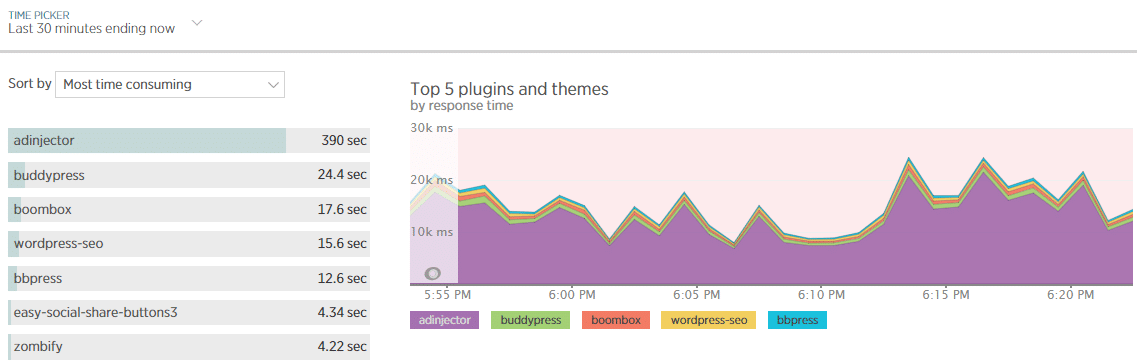This screenshot has width=1137, height=363.
Task: Select the adinjector plugin row
Action: [x=189, y=141]
